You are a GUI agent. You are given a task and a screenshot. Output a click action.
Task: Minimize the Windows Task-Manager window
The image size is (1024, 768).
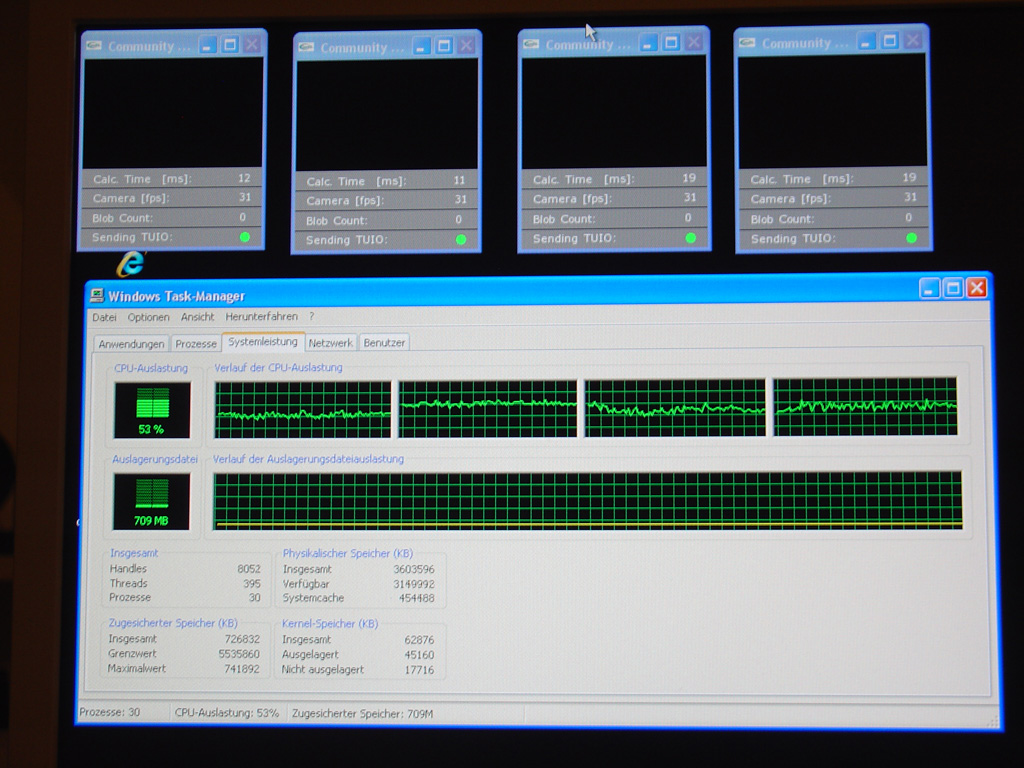coord(929,288)
